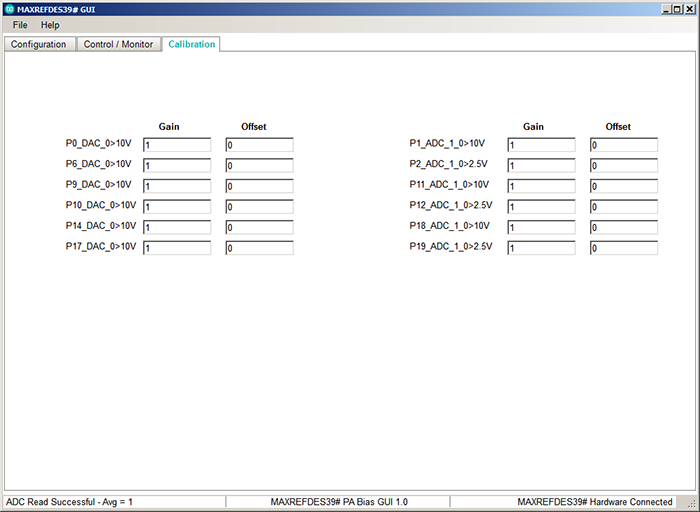Click the P17_DAC_0>10V Gain input

pos(177,248)
